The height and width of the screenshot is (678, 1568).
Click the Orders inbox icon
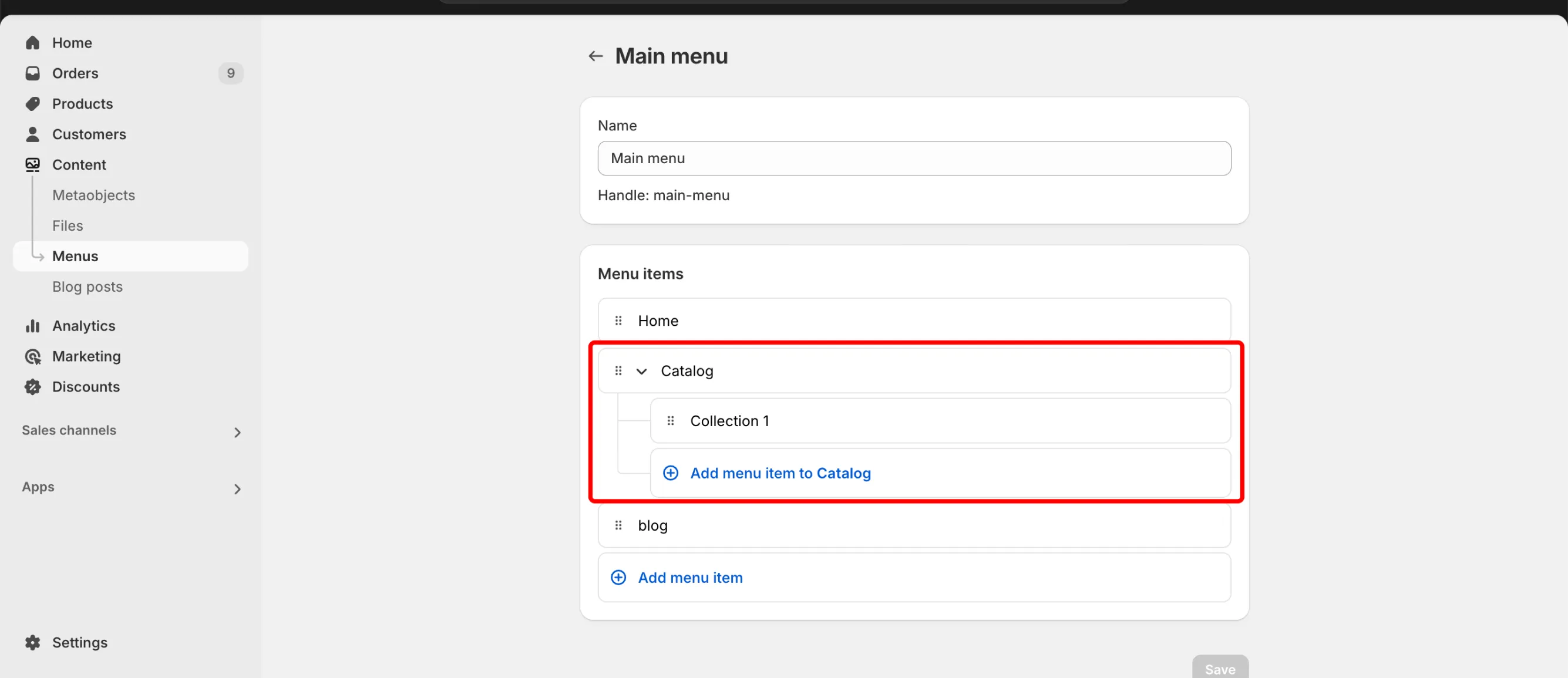point(33,73)
